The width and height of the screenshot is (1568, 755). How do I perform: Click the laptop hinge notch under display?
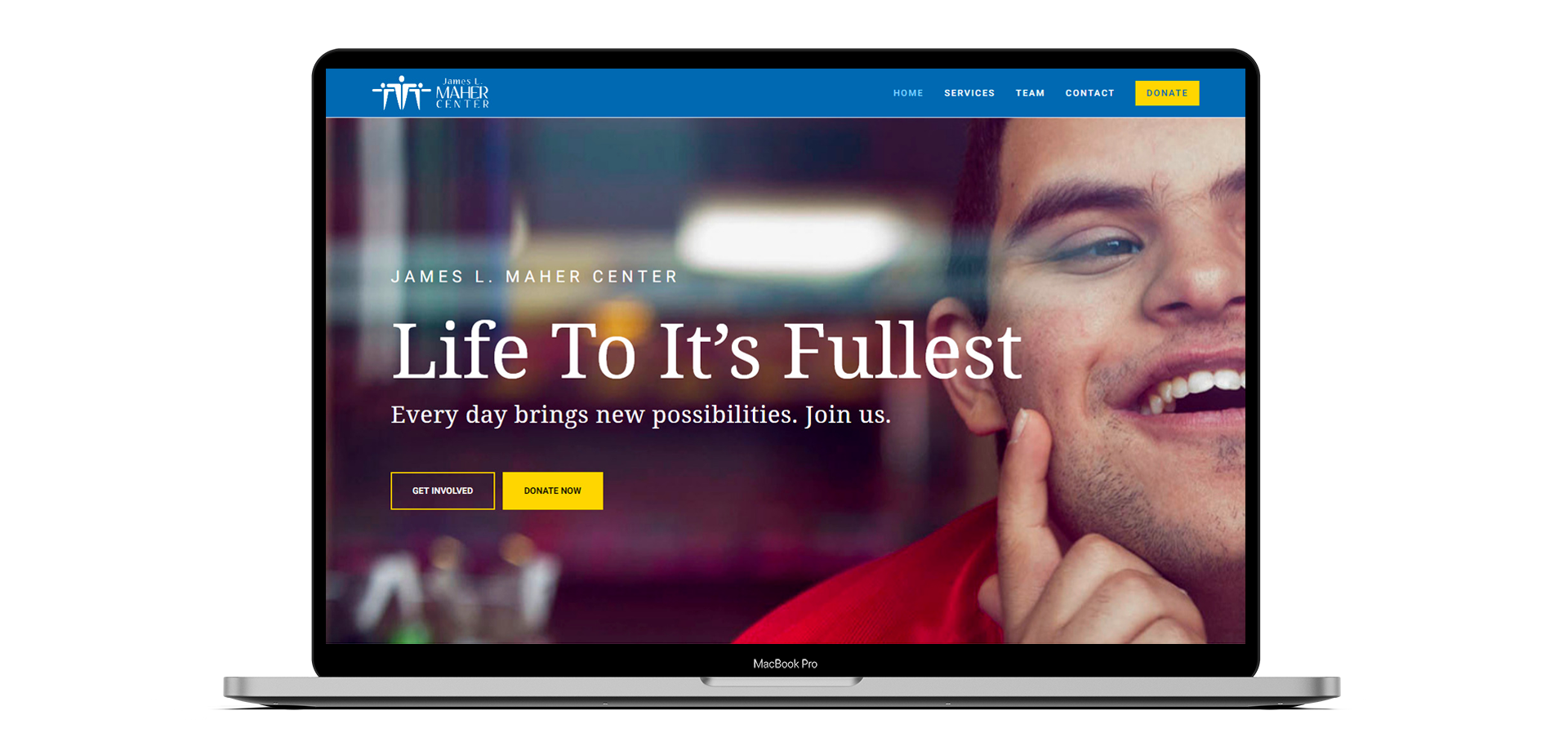782,682
